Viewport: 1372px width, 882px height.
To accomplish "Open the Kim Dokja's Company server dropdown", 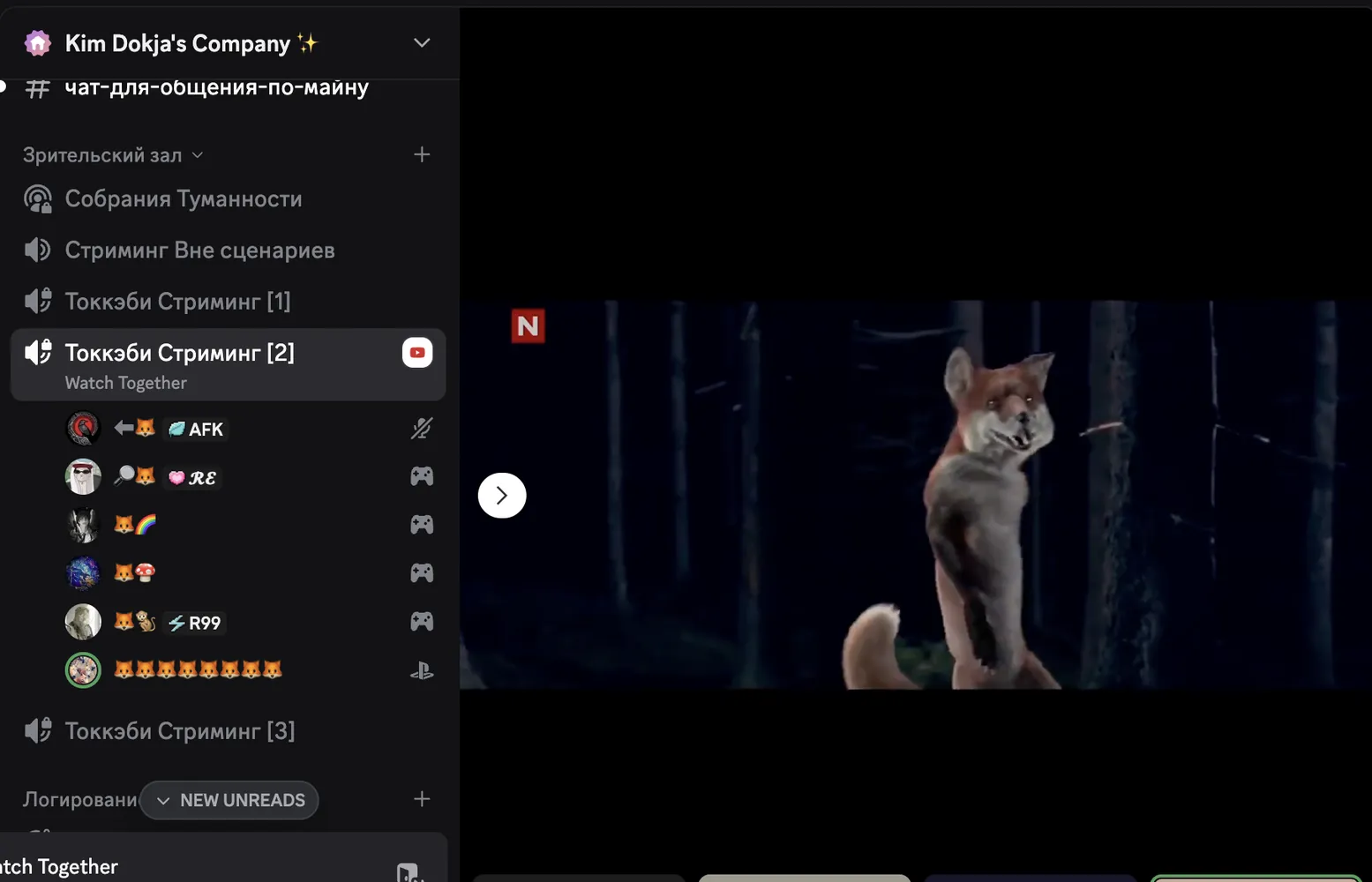I will point(422,42).
